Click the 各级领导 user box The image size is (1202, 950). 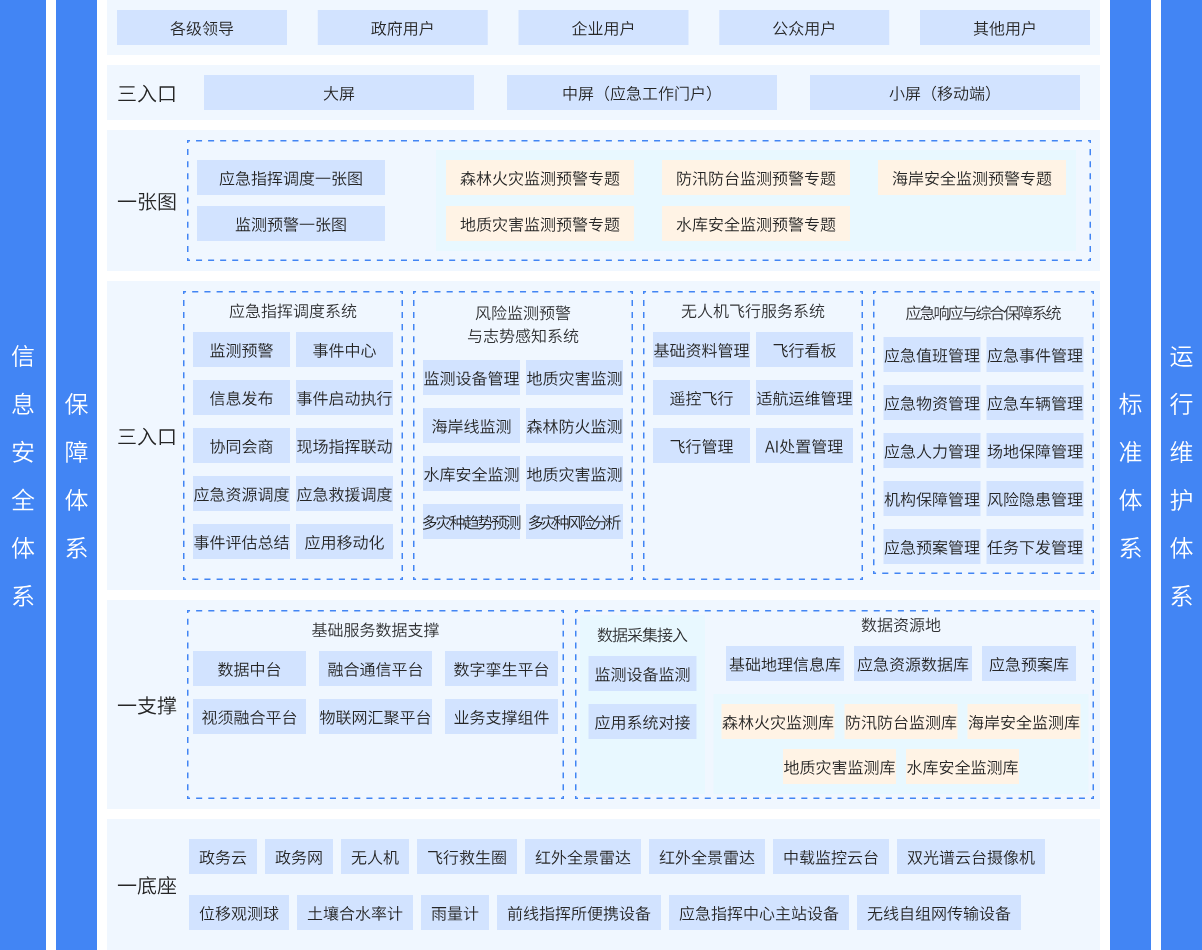201,28
